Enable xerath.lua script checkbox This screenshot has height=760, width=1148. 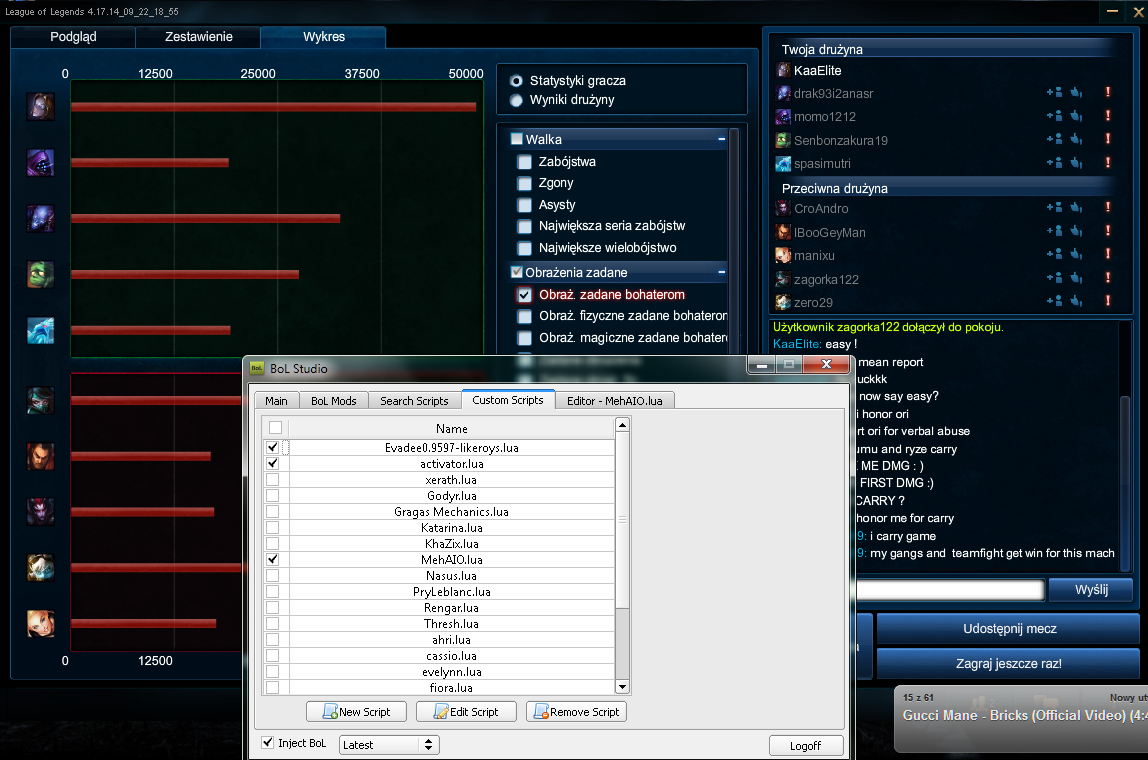[x=273, y=480]
